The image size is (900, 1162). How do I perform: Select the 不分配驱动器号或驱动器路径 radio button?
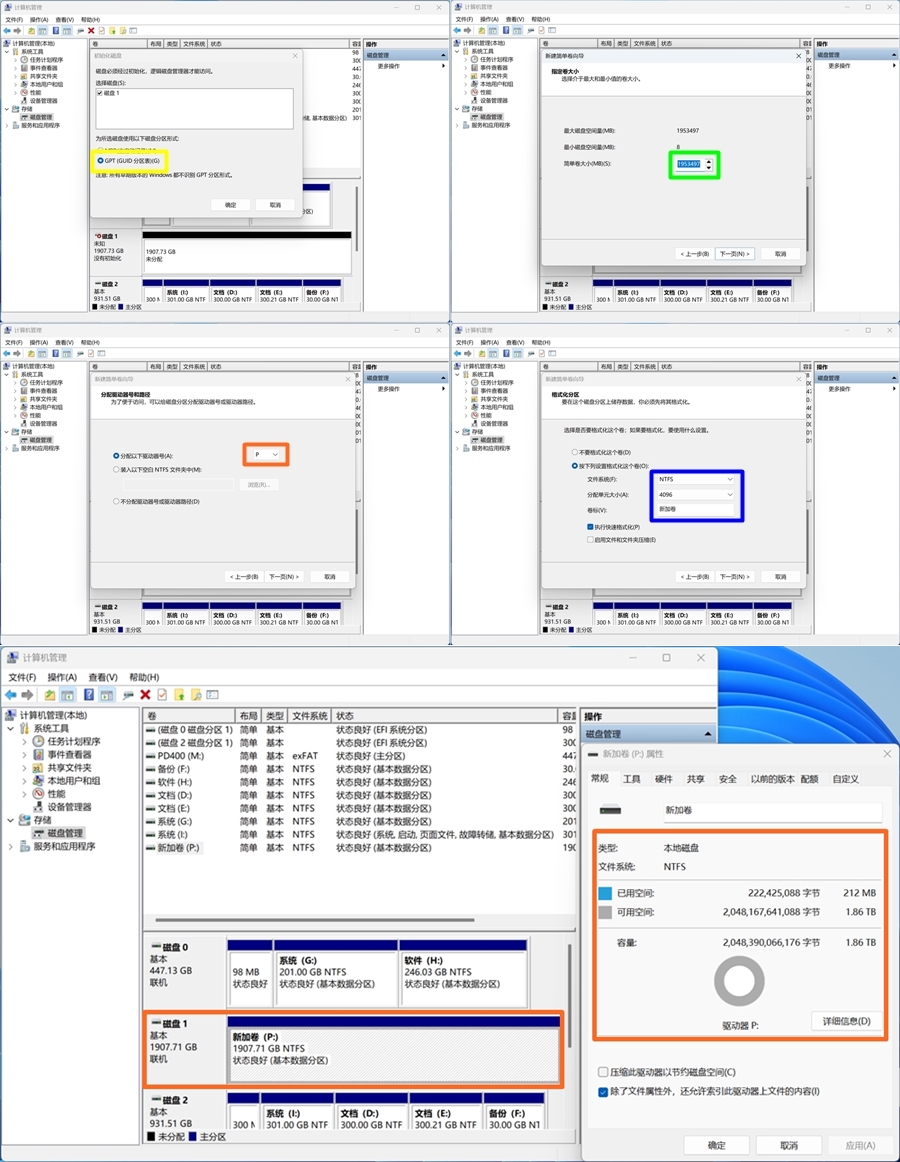116,502
